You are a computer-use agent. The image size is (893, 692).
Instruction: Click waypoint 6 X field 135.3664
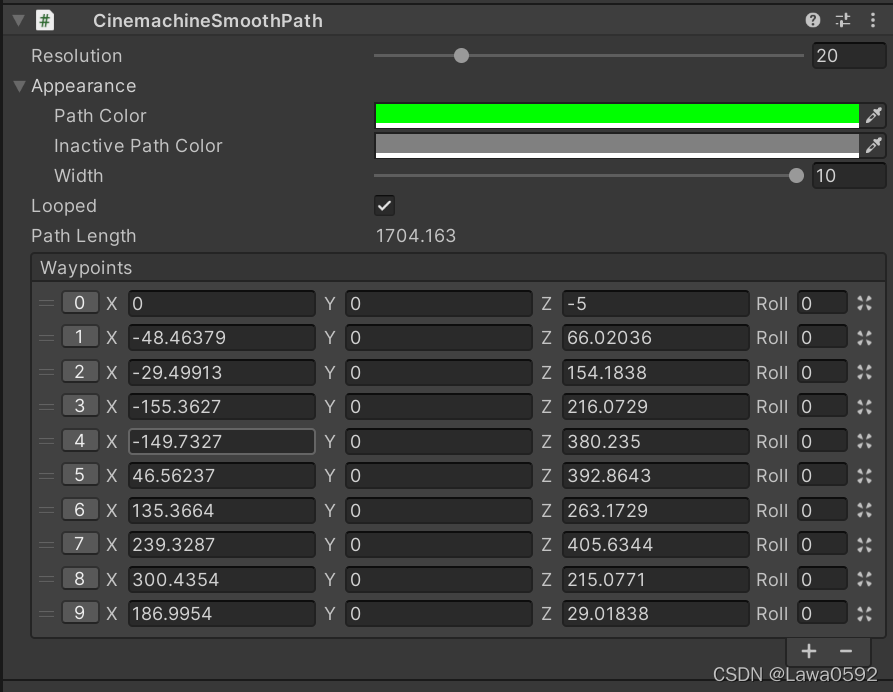(222, 510)
